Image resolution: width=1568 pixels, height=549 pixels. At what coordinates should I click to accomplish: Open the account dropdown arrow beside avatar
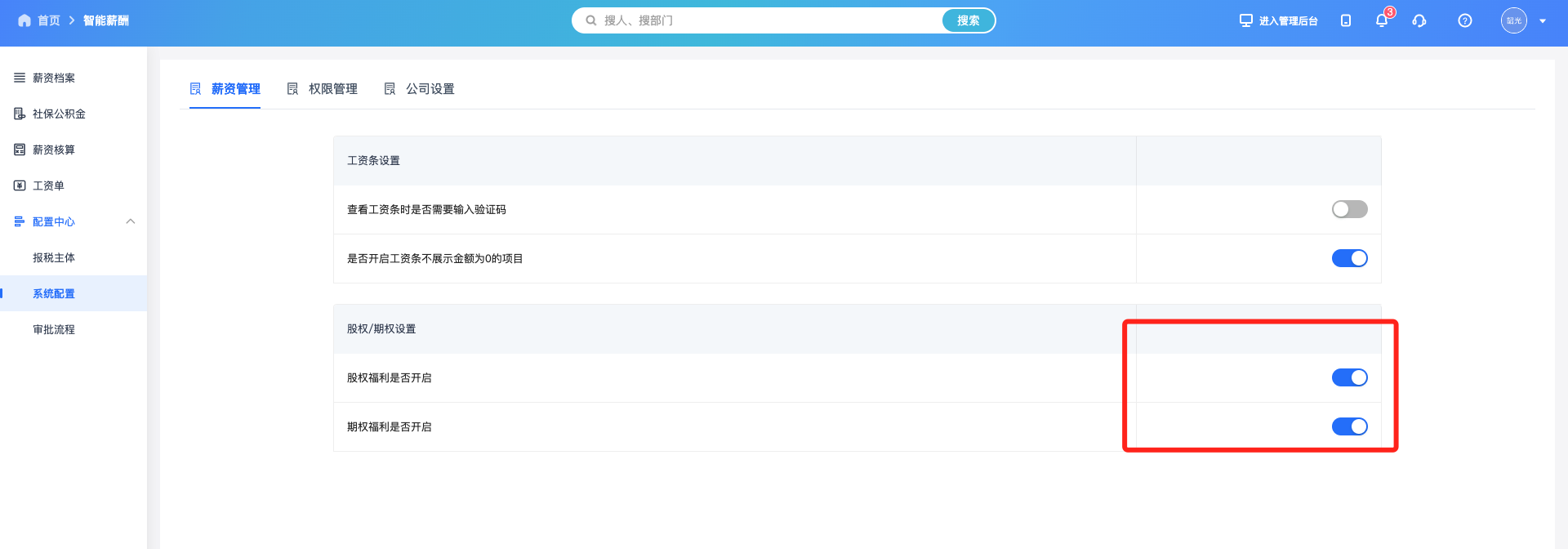coord(1543,21)
